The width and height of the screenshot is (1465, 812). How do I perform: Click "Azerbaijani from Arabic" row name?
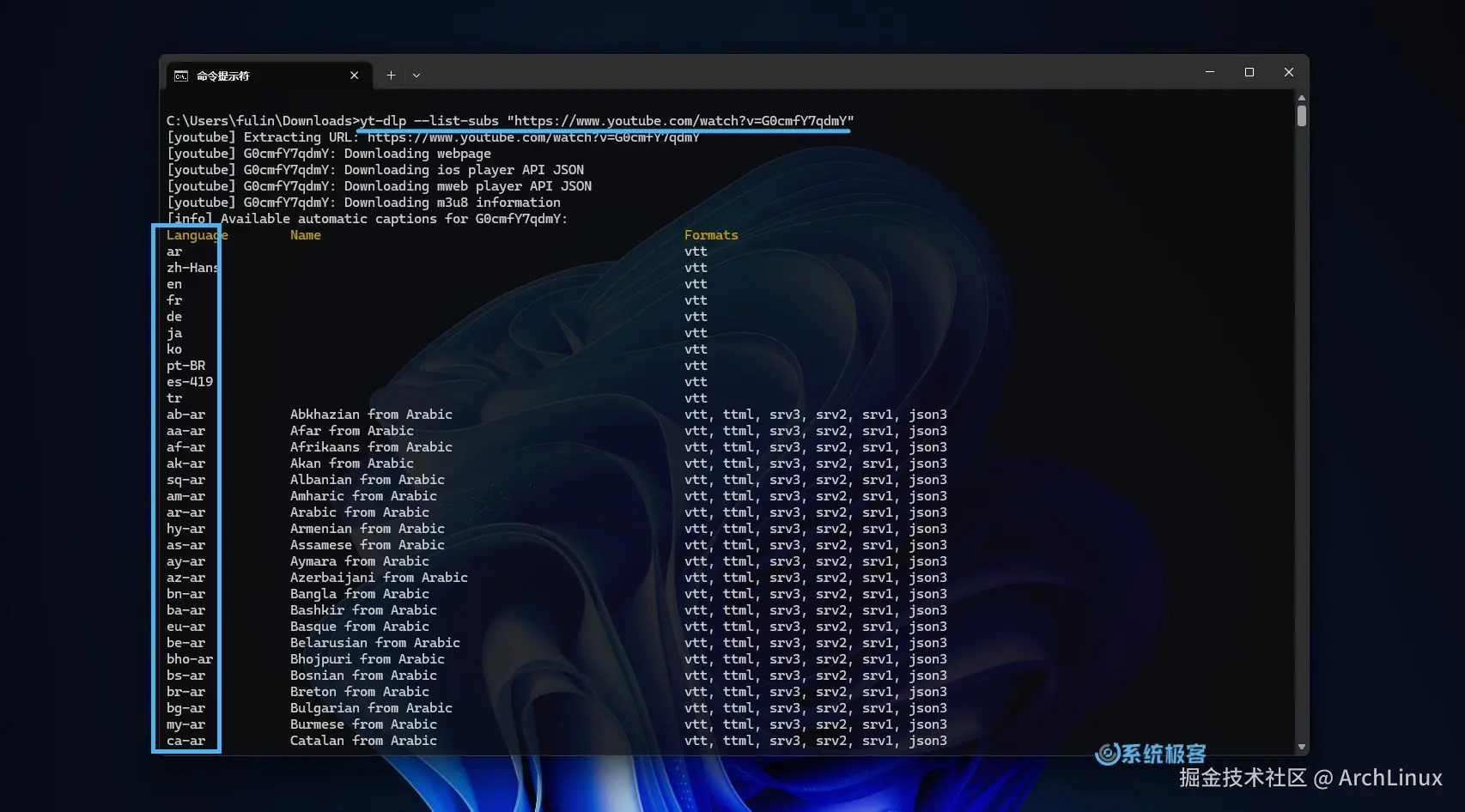click(x=379, y=578)
